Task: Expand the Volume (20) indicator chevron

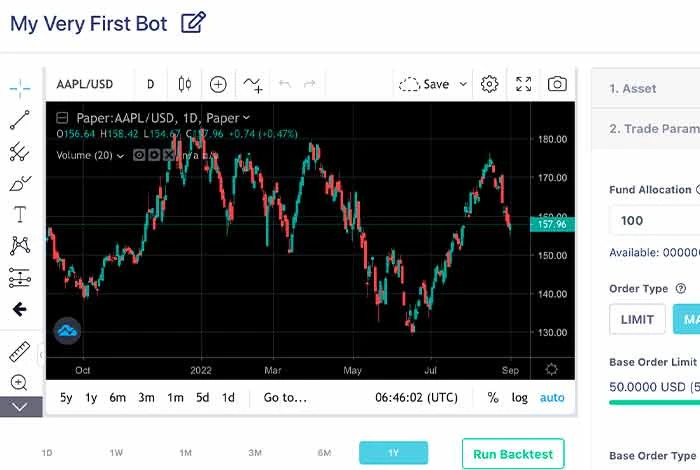Action: (x=121, y=156)
